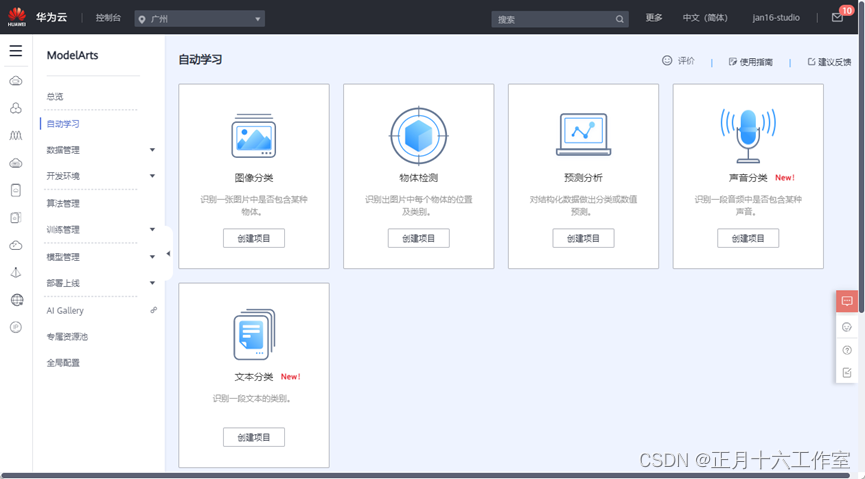Click the text classification document icon
Viewport: 865px width, 479px height.
pyautogui.click(x=254, y=334)
